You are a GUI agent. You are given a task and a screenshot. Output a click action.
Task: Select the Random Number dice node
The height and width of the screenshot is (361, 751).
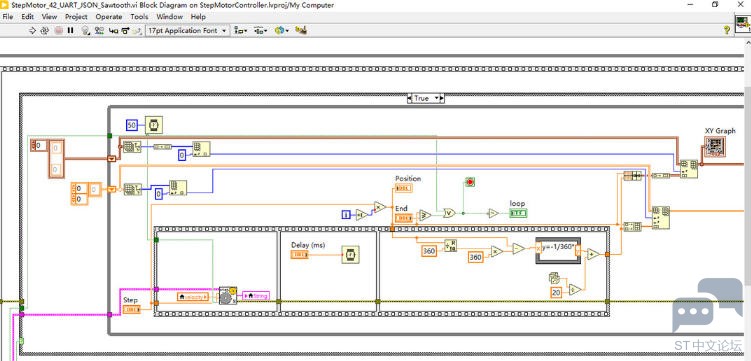point(554,278)
